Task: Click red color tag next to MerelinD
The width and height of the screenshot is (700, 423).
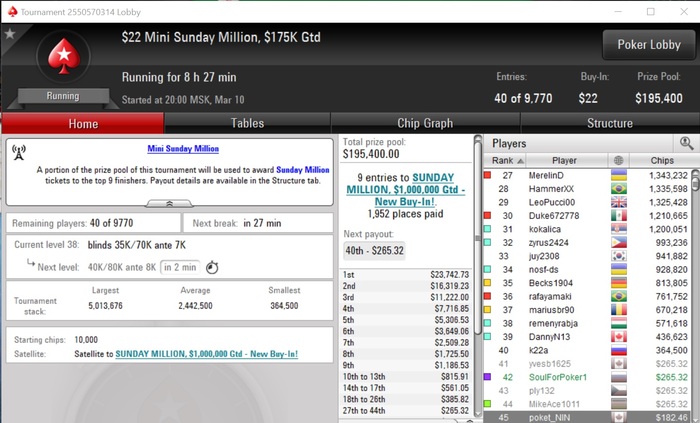Action: click(488, 175)
